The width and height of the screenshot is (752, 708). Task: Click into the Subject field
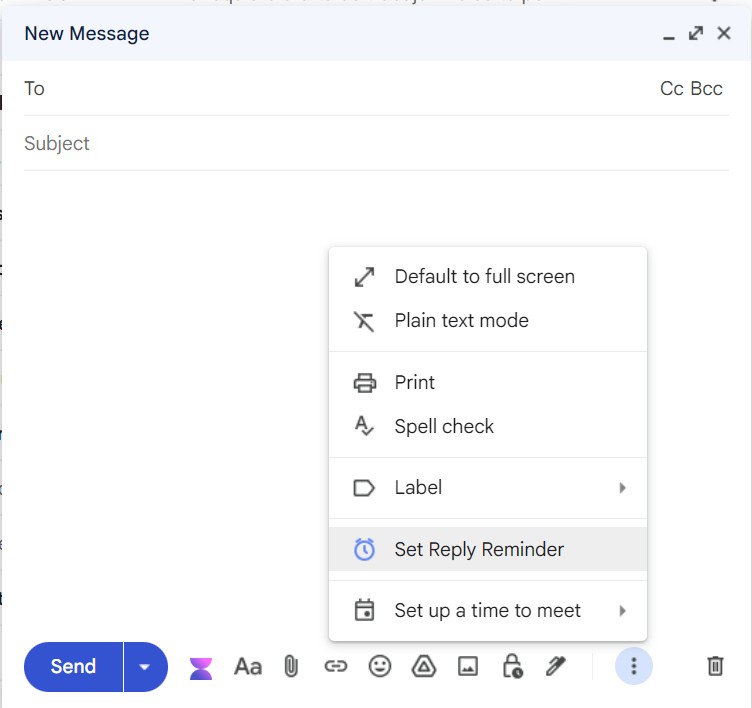pos(350,144)
